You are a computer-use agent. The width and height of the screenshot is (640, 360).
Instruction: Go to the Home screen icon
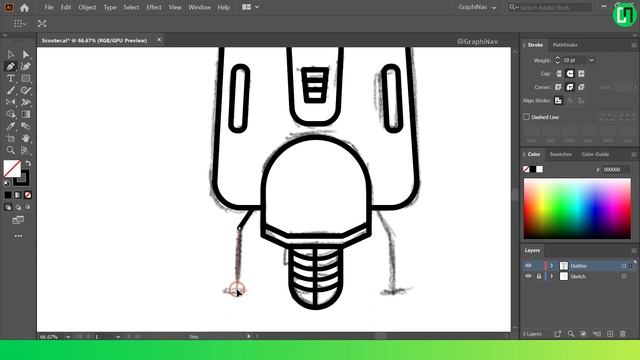coord(24,7)
